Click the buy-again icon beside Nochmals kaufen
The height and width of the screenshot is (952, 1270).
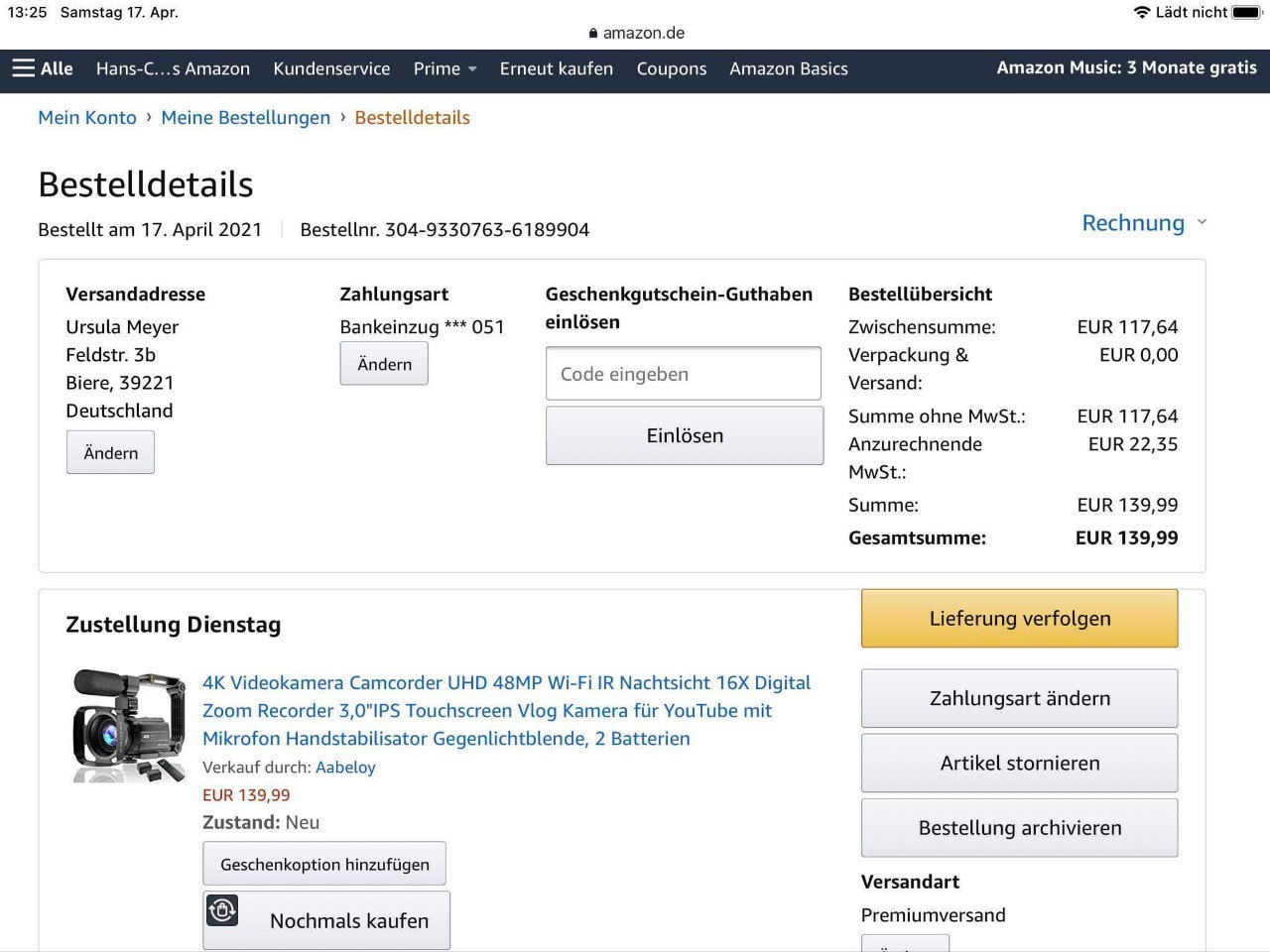click(222, 910)
